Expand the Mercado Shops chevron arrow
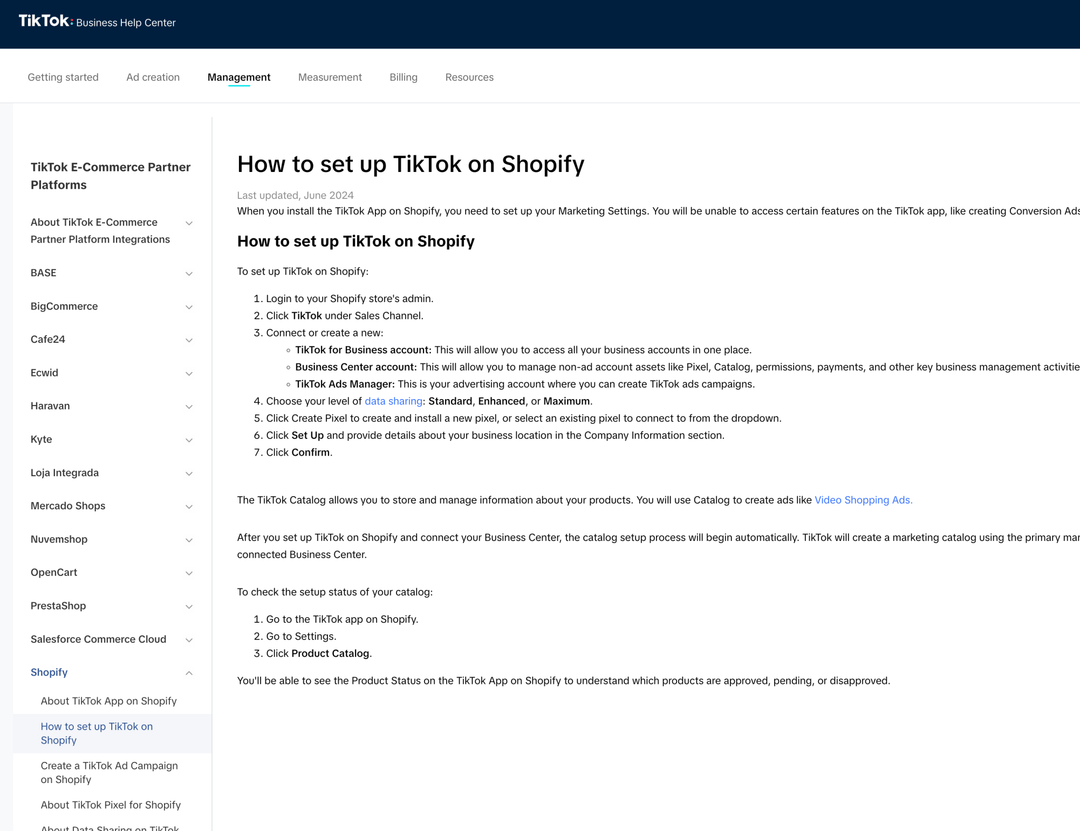Image resolution: width=1080 pixels, height=831 pixels. (x=189, y=507)
